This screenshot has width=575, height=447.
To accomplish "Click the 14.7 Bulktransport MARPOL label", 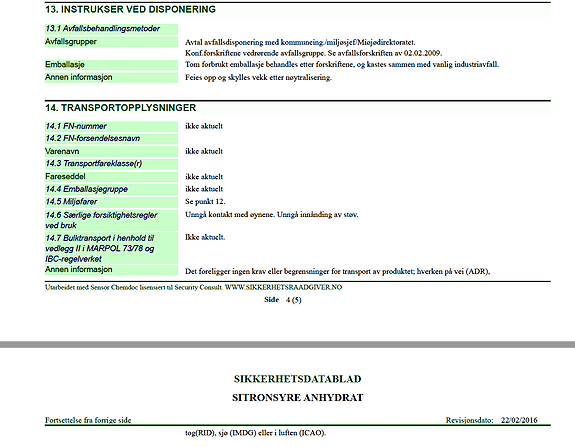I will 100,249.
